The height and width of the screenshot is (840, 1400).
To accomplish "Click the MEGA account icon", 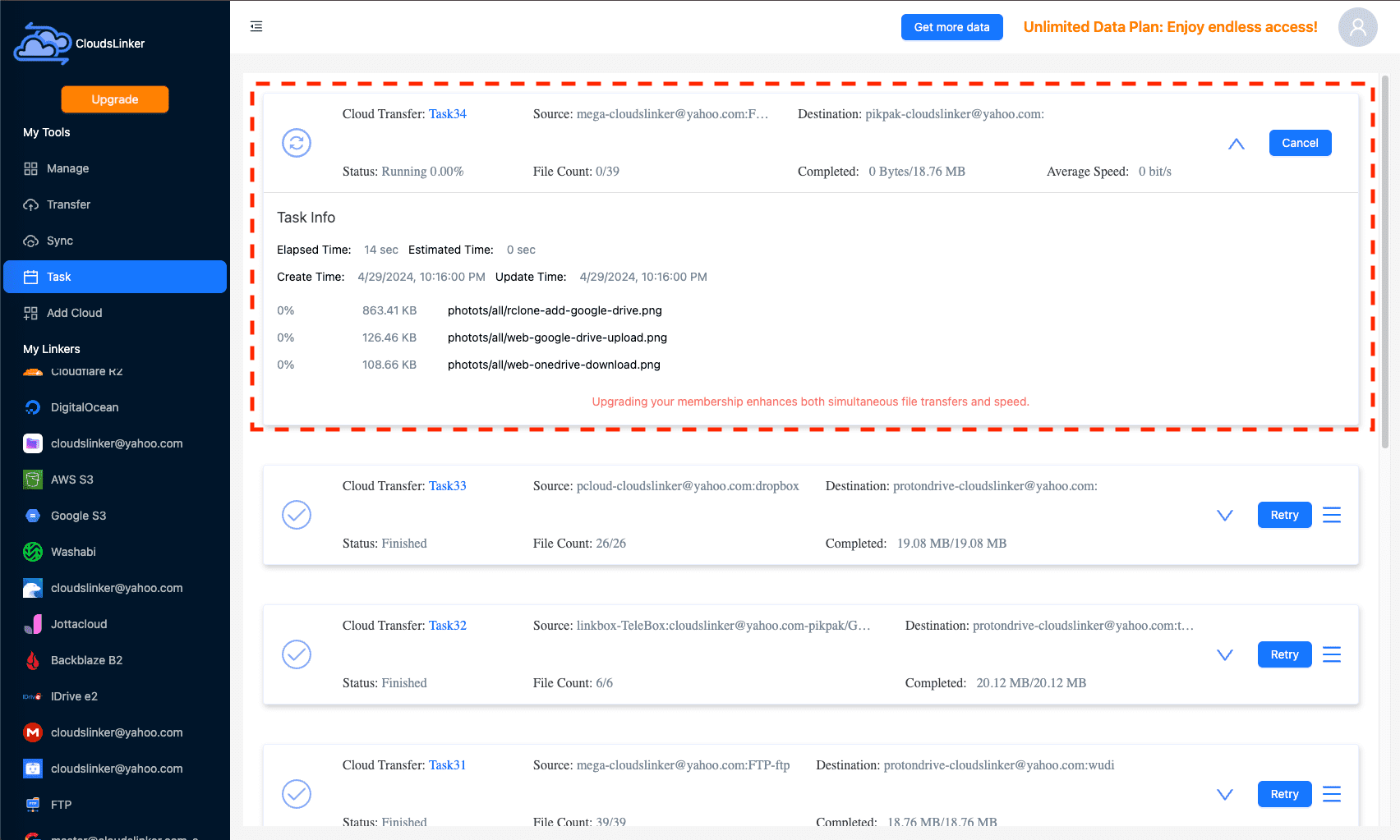I will pyautogui.click(x=33, y=732).
